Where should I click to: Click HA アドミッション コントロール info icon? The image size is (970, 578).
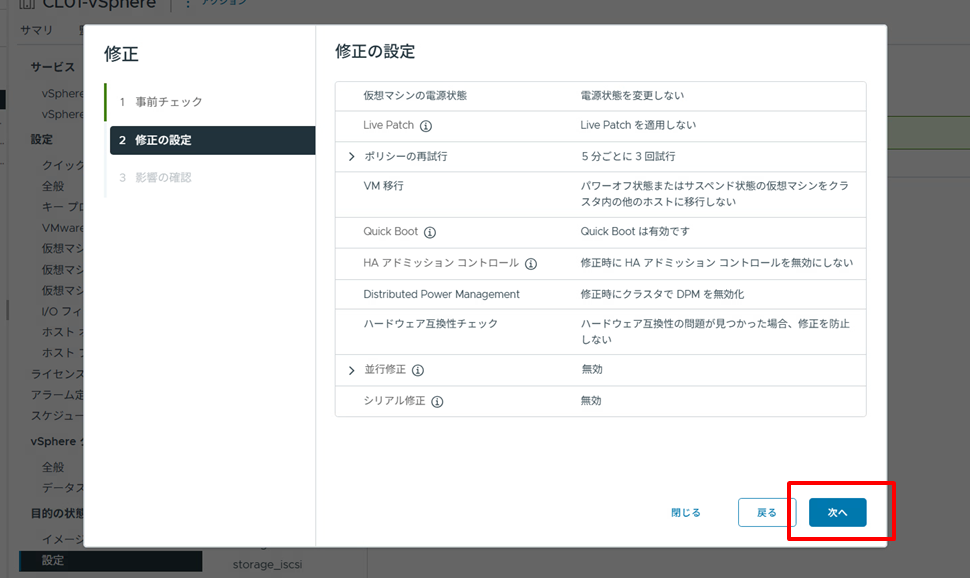[x=531, y=264]
